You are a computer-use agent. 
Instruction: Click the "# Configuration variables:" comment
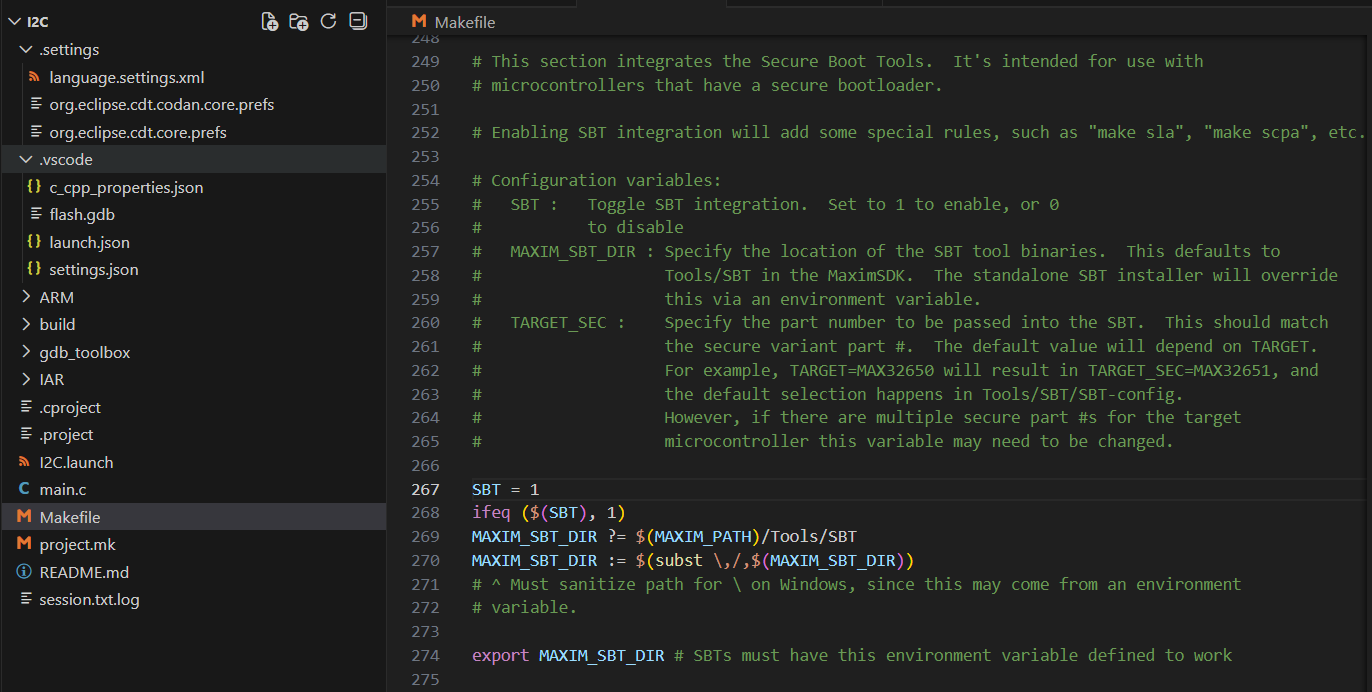596,180
